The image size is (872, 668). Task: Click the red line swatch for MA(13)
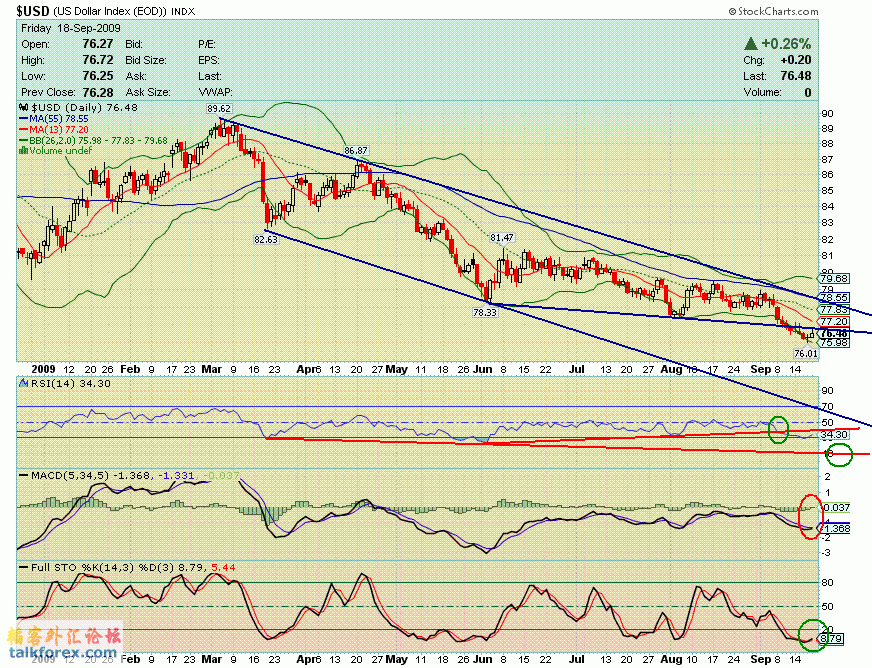(24, 130)
